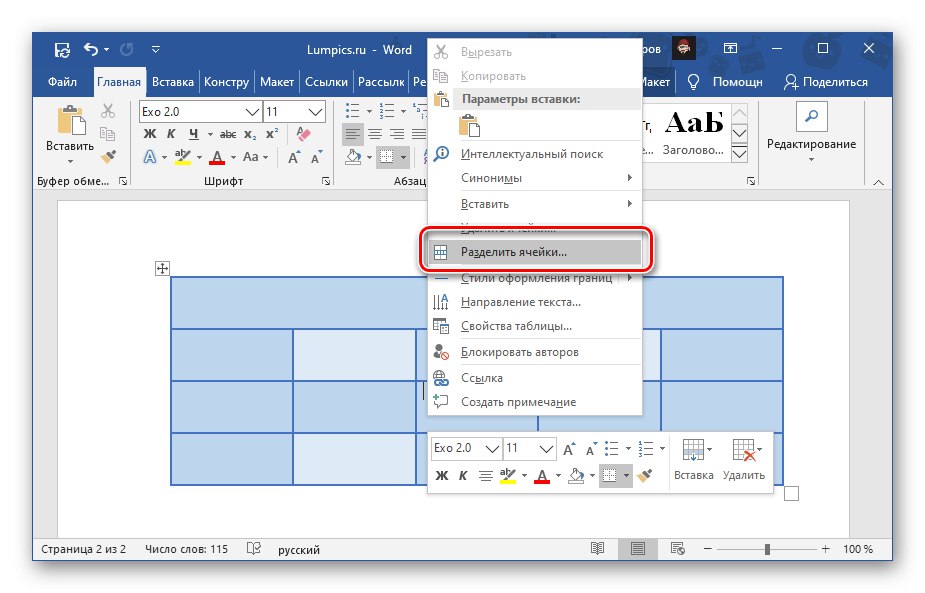Align text right in ribbon
925x593 pixels.
click(397, 135)
